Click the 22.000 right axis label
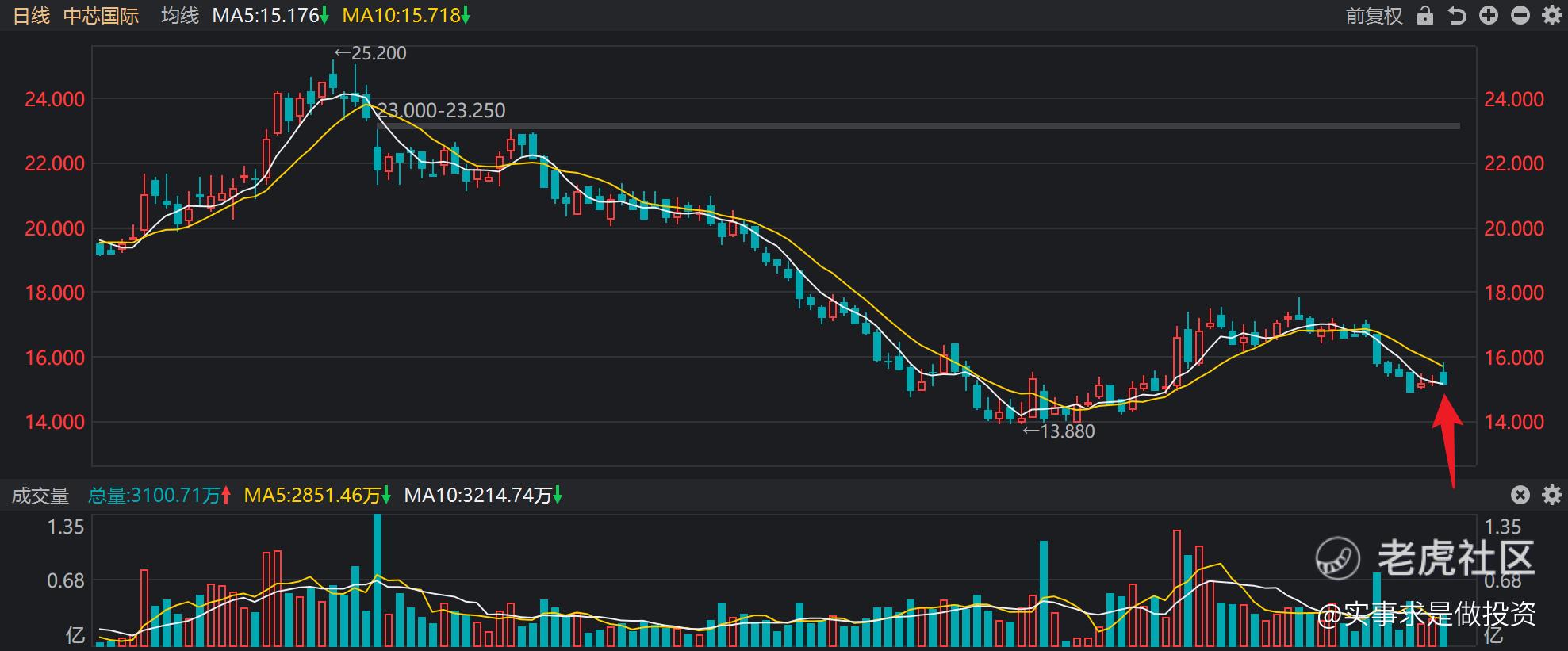Viewport: 1568px width, 651px height. point(1514,163)
